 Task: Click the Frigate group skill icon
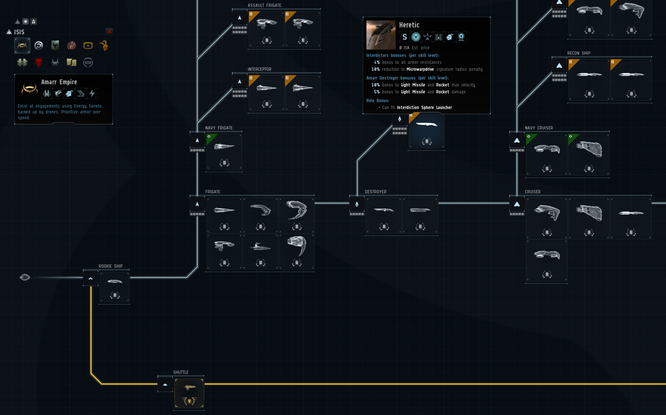197,206
